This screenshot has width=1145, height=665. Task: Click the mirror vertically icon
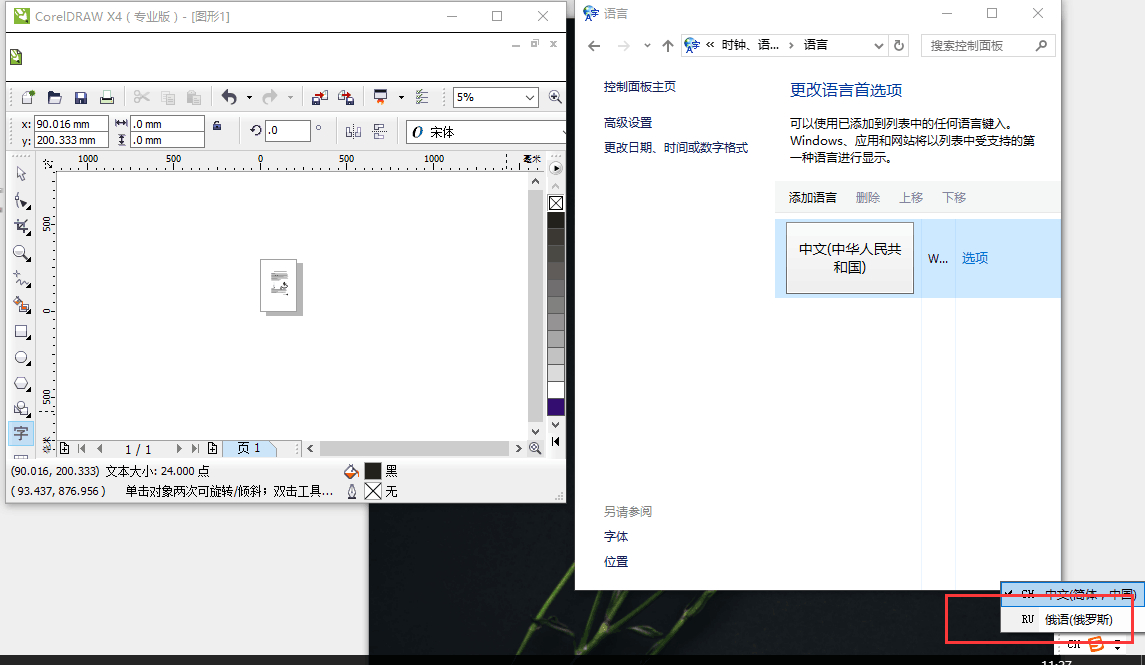coord(380,131)
